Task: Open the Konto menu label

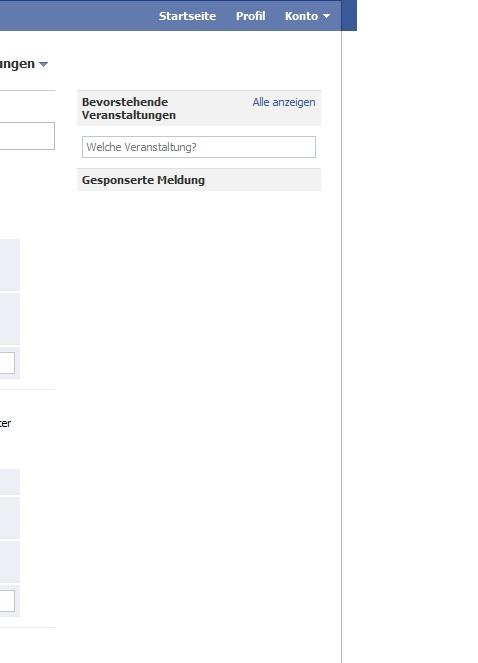Action: (x=301, y=16)
